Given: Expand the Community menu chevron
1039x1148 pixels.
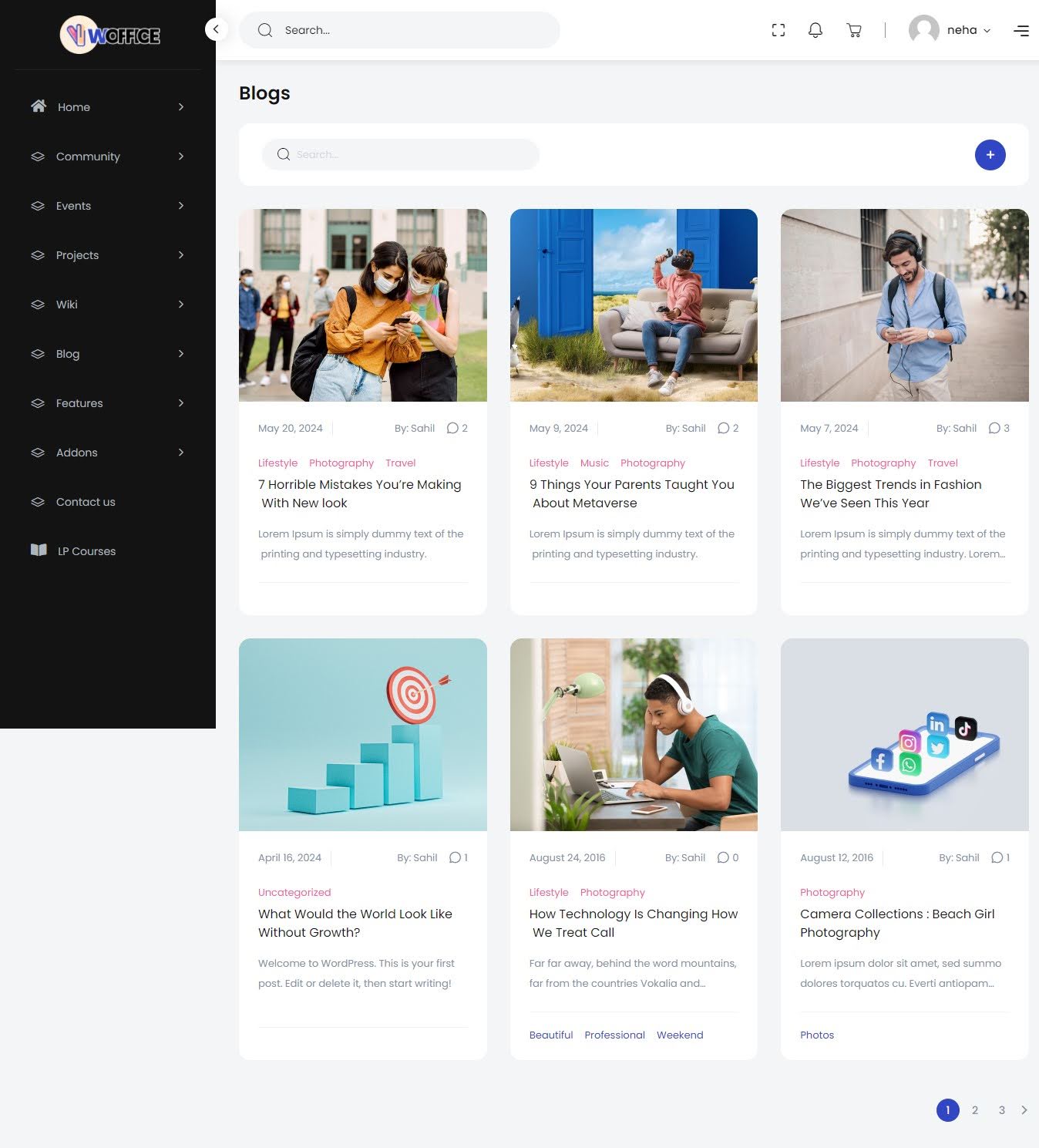Looking at the screenshot, I should pyautogui.click(x=181, y=157).
